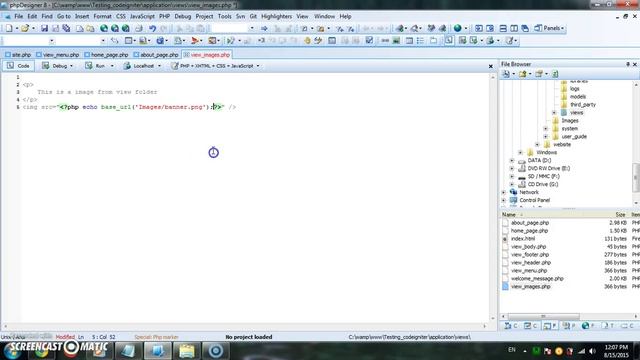Select view_footer.php in the file list
Screen dimensions: 640x360
coord(530,255)
